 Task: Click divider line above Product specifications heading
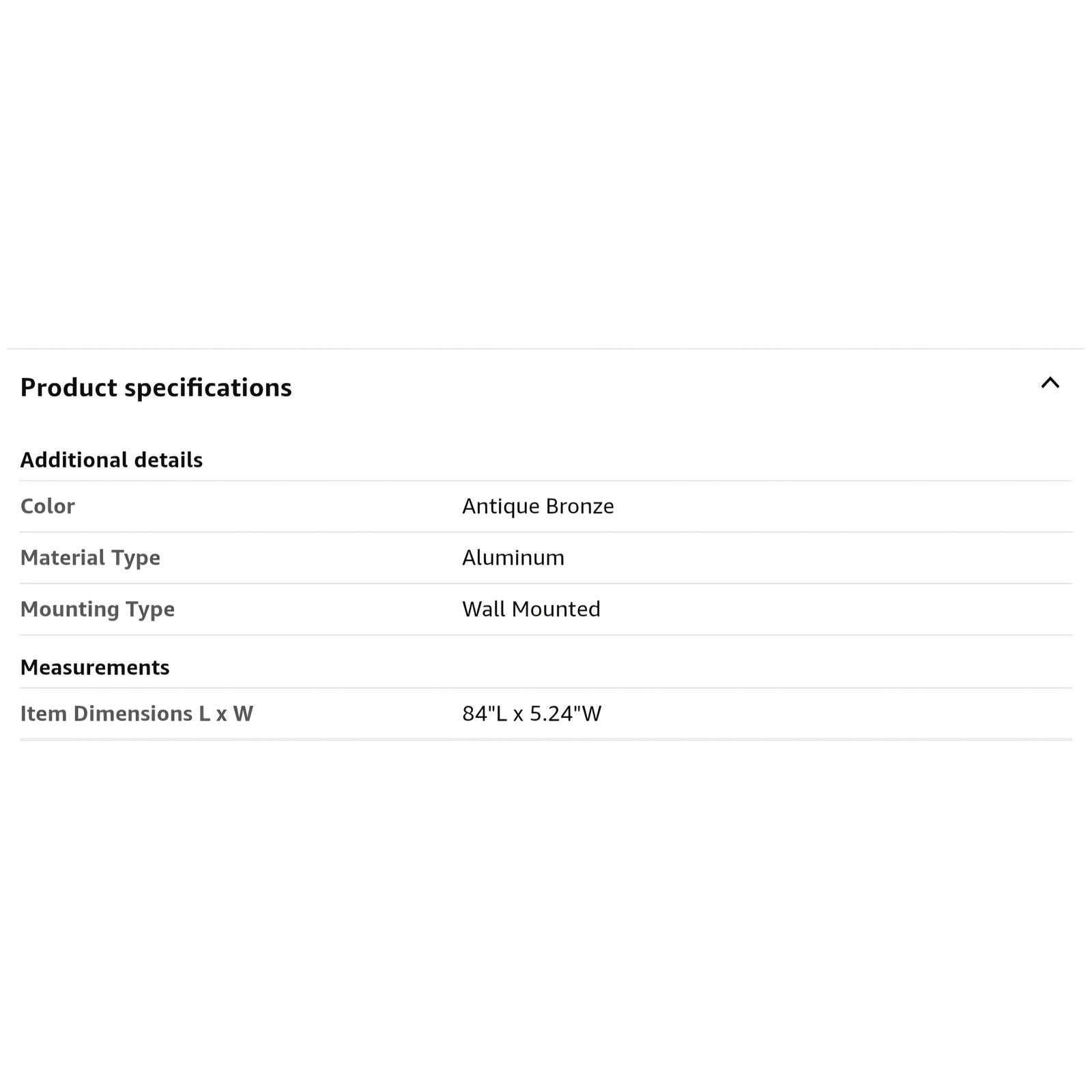coord(546,349)
